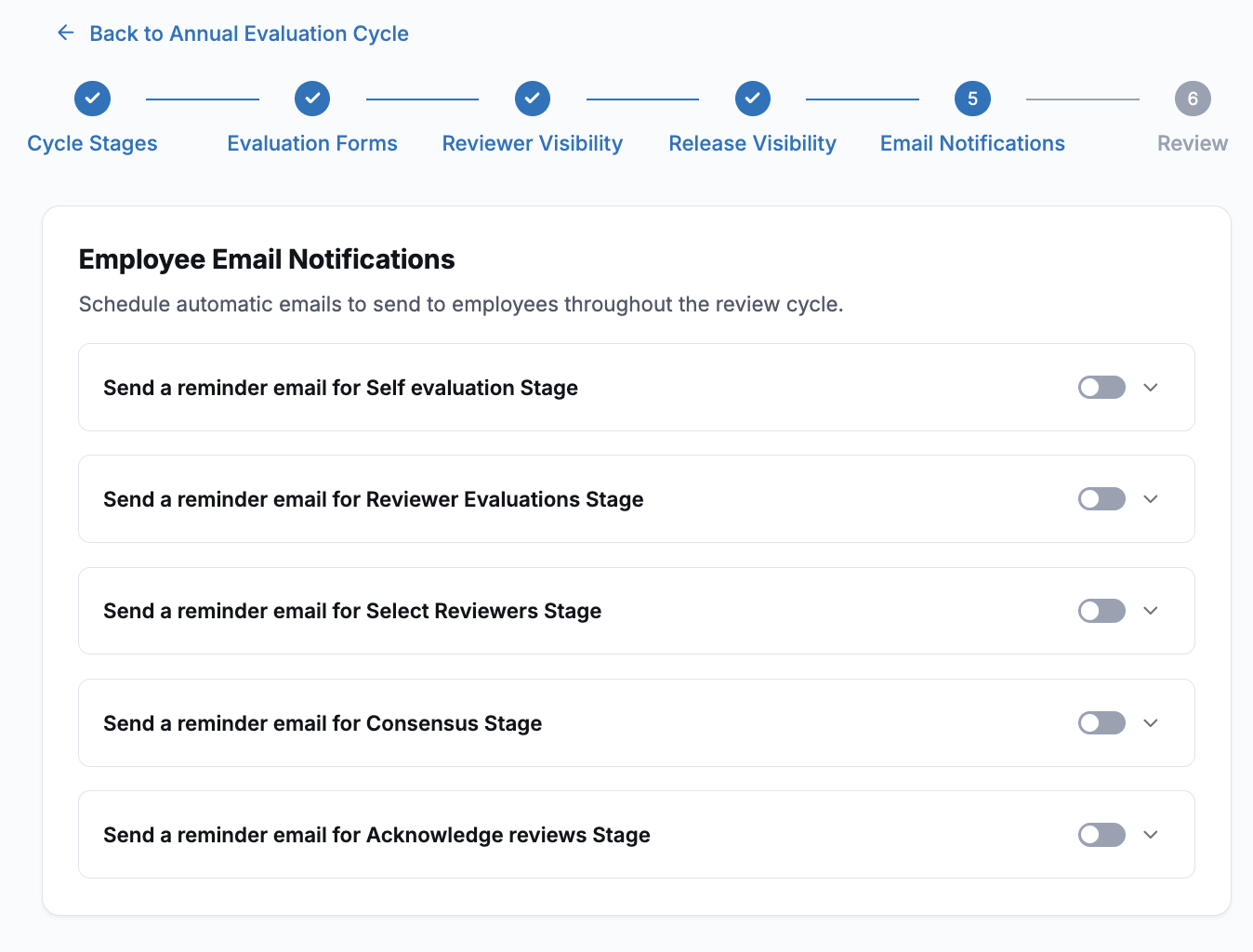1253x952 pixels.
Task: Click the Employee Email Notifications heading
Action: pyautogui.click(x=267, y=259)
